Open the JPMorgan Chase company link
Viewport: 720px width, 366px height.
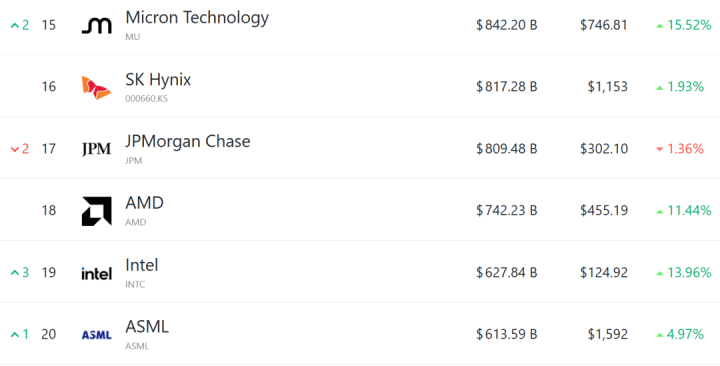click(188, 141)
